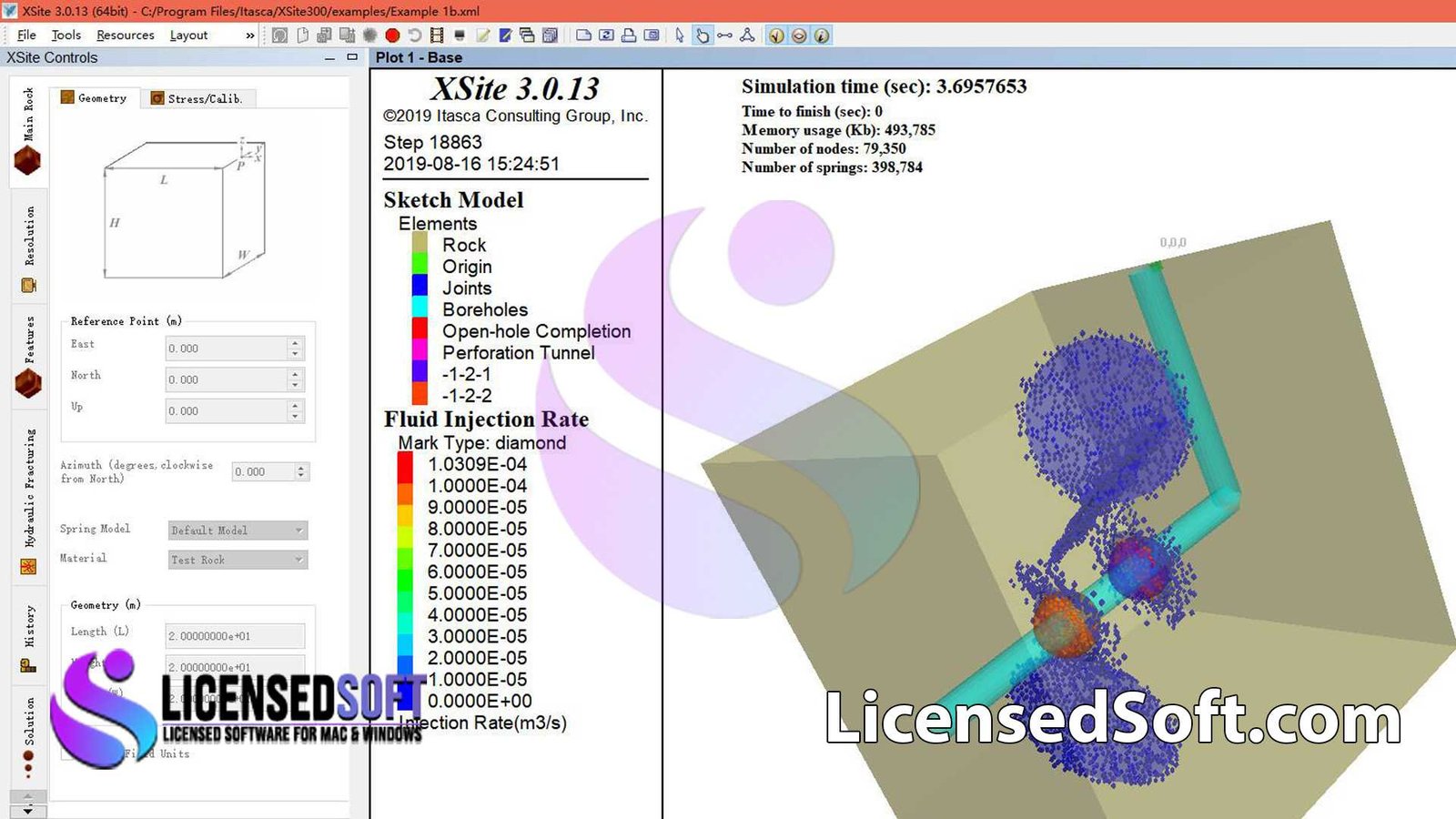Click the Joints legend color swatch
Viewport: 1456px width, 819px height.
coord(420,285)
